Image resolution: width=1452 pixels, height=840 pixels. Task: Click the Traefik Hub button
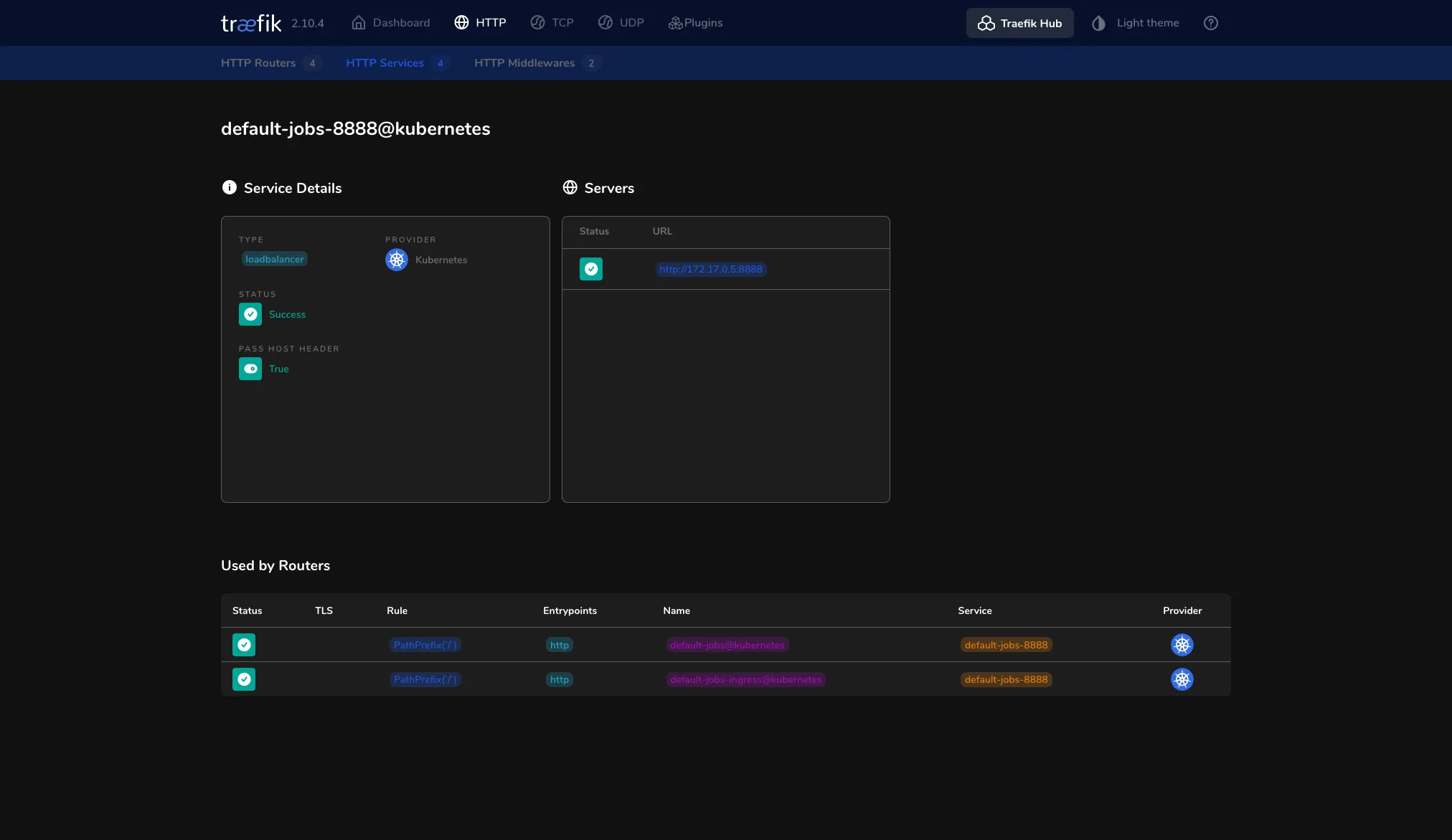click(1019, 23)
